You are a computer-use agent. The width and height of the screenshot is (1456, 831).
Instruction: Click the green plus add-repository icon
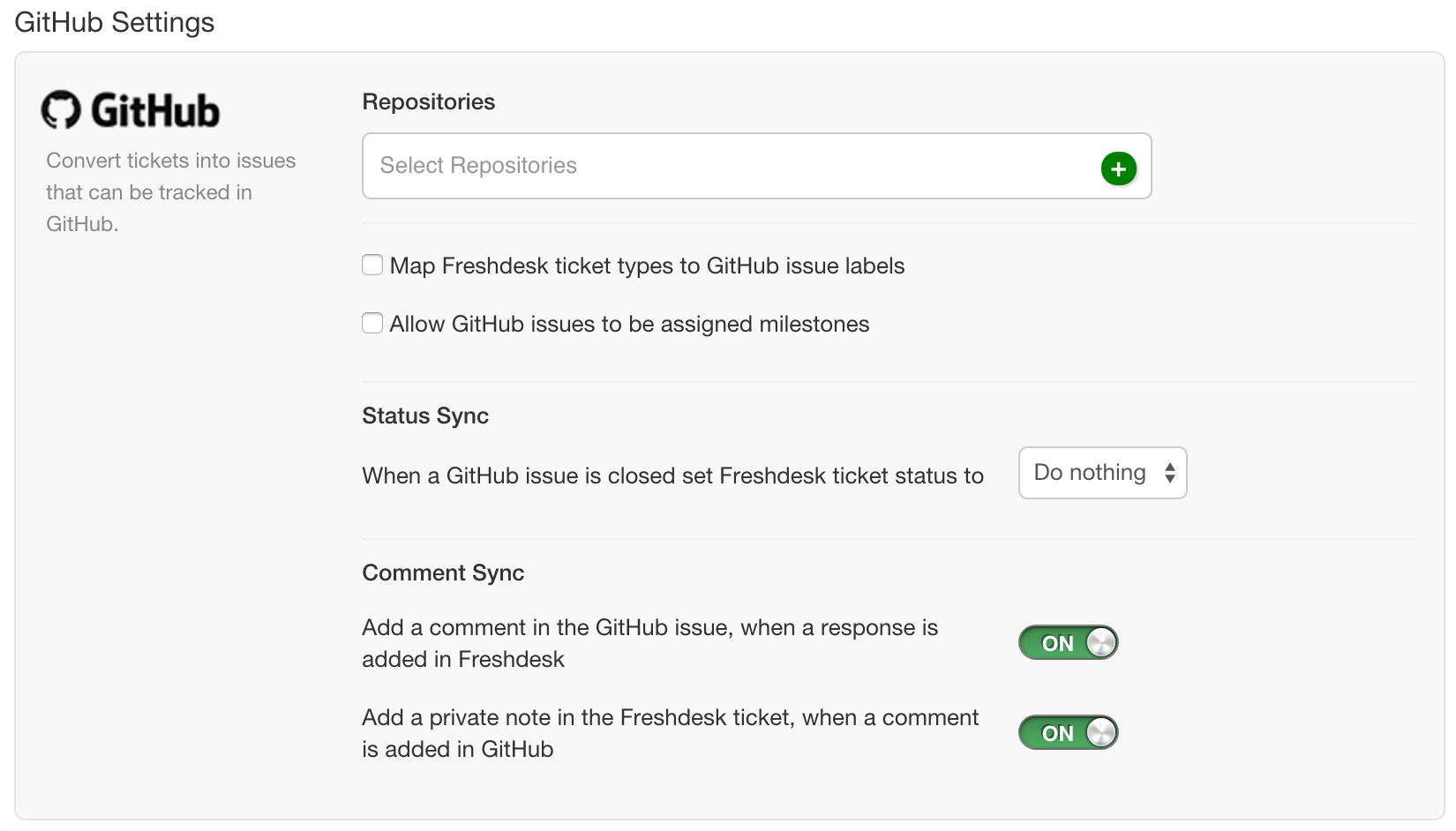(1118, 168)
